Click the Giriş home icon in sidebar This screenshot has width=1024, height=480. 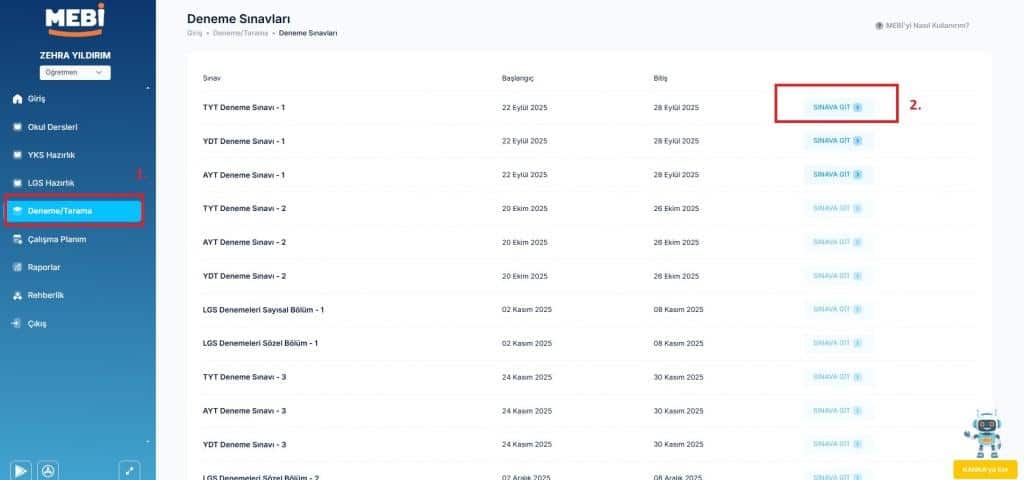tap(16, 99)
